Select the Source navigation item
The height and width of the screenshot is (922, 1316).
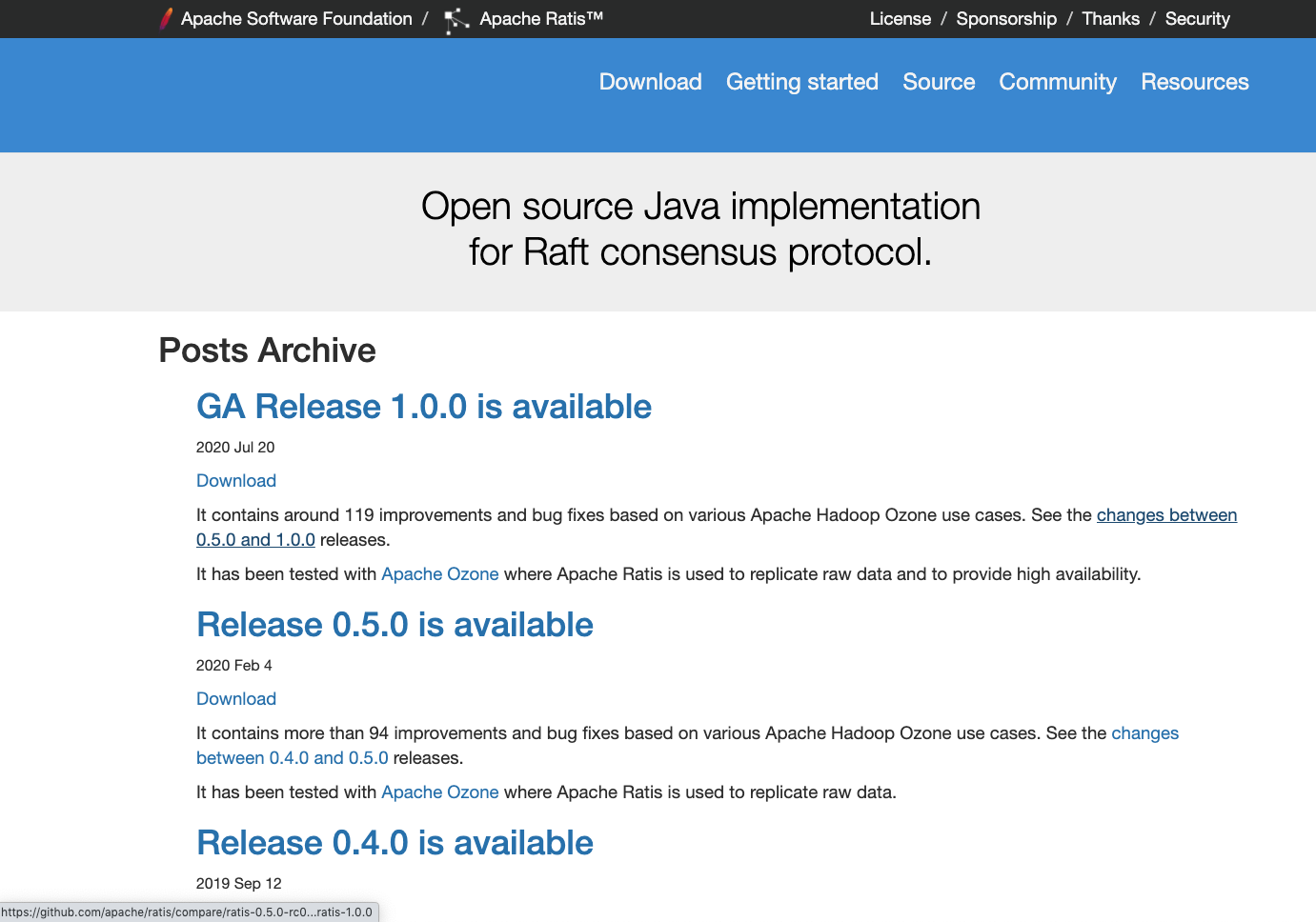click(939, 82)
